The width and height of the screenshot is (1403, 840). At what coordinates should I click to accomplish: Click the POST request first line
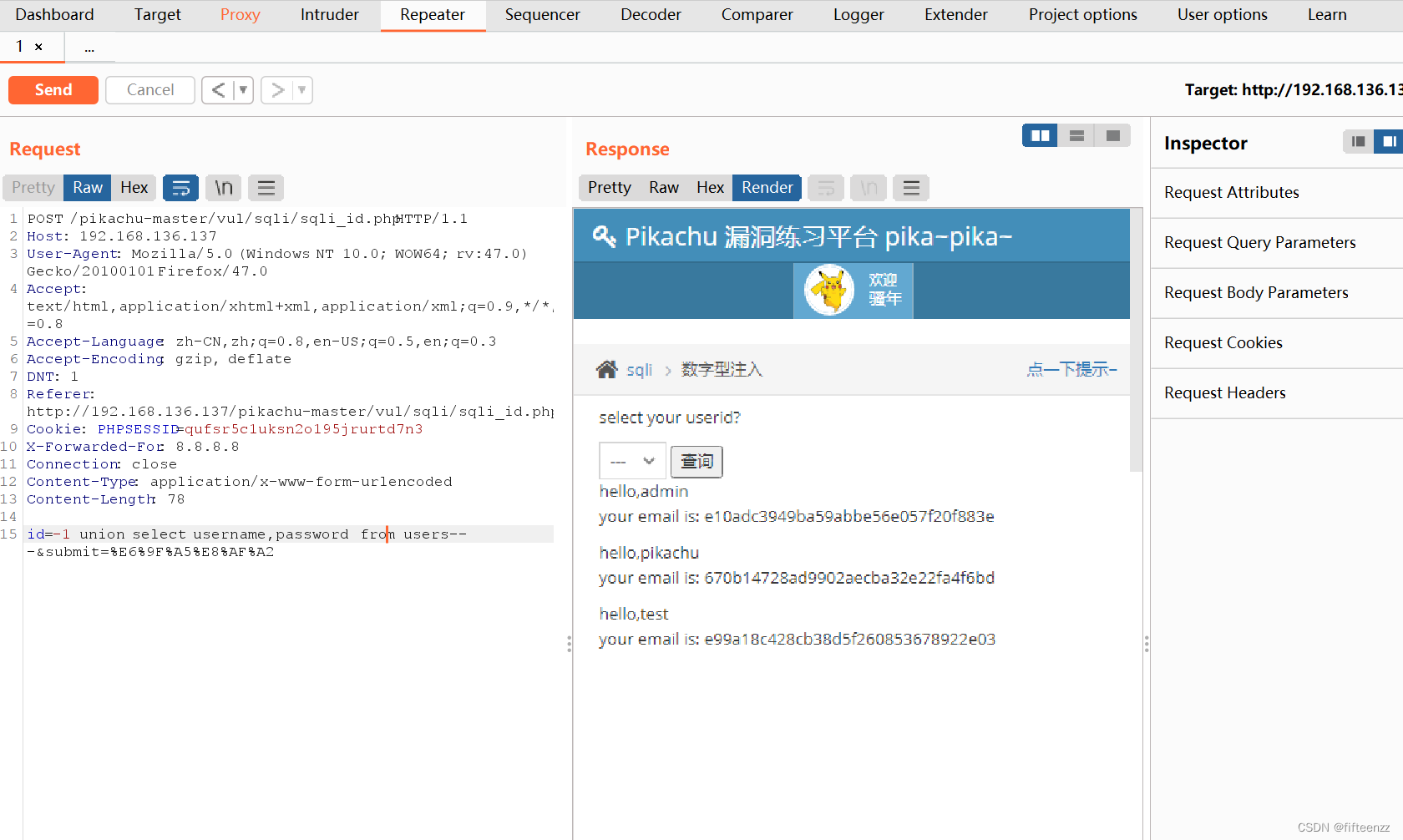click(247, 219)
